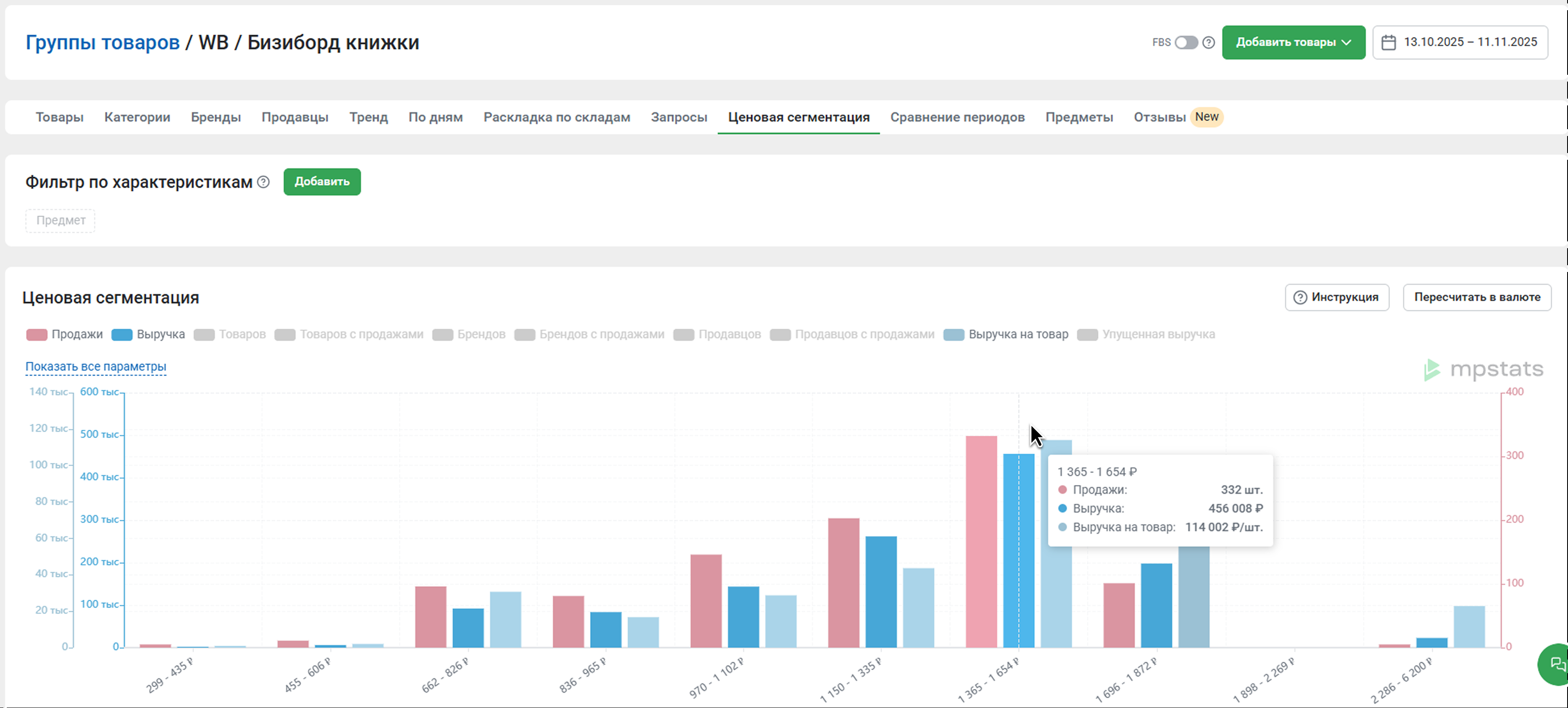Click the Предмет filter field
This screenshot has width=1568, height=708.
click(x=60, y=221)
